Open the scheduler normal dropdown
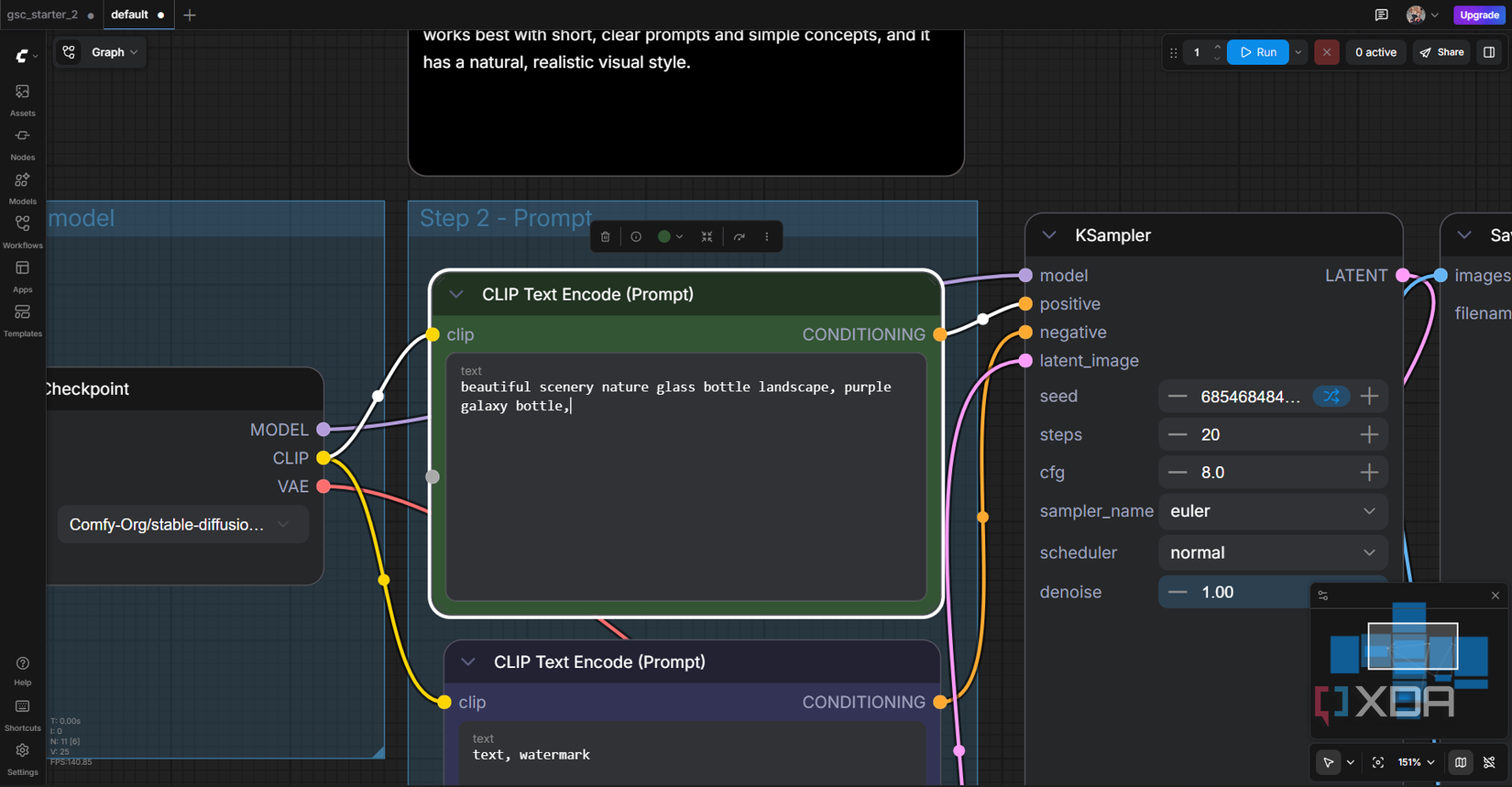This screenshot has width=1512, height=787. 1273,552
